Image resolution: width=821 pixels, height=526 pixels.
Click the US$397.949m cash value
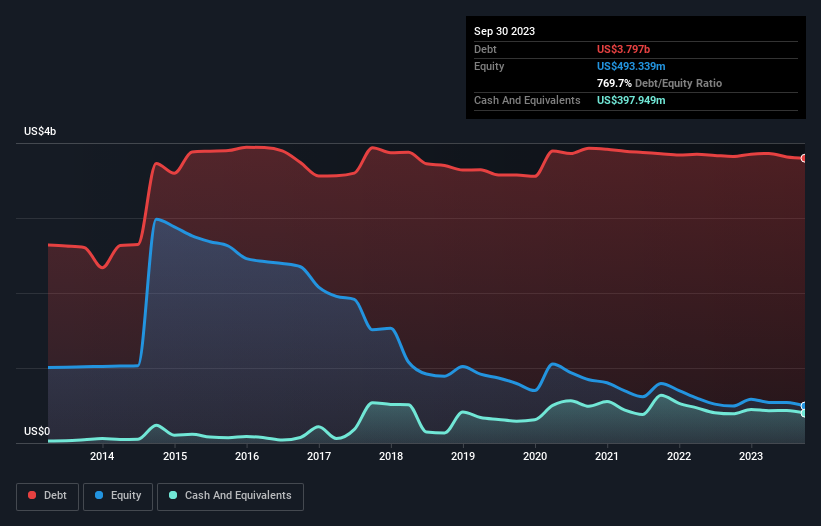tap(631, 100)
